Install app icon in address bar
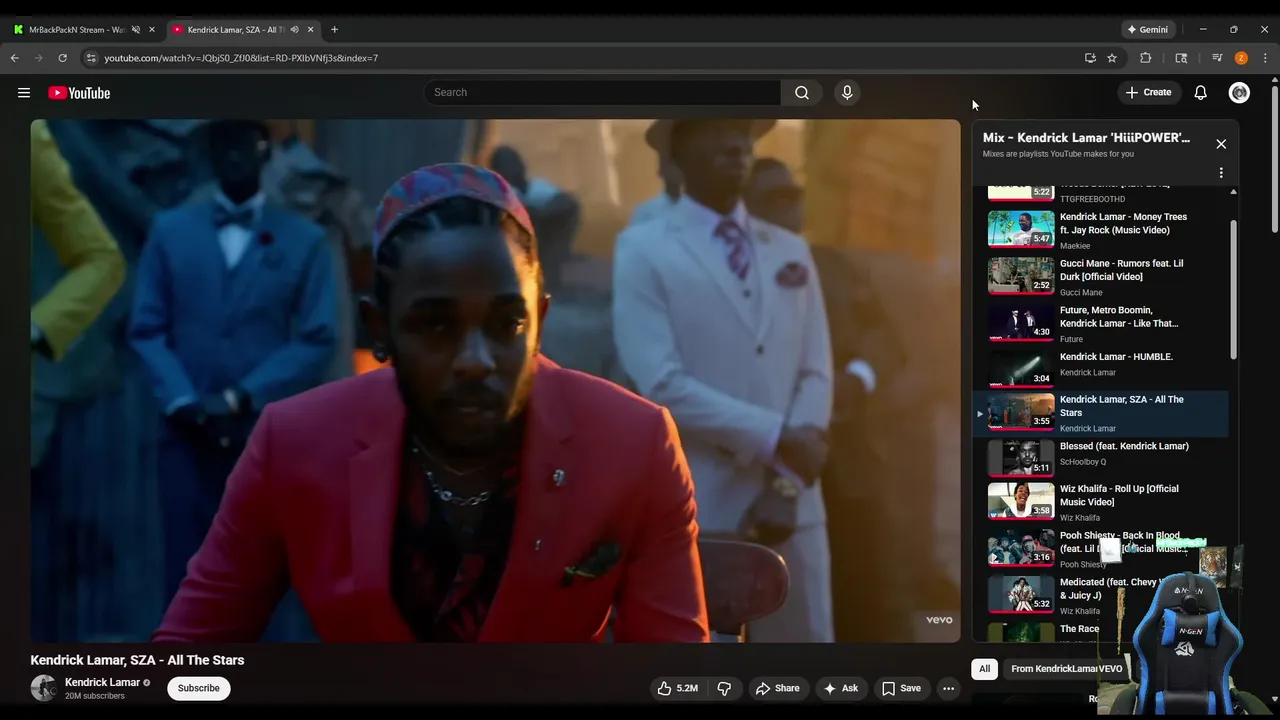This screenshot has height=720, width=1280. pyautogui.click(x=1090, y=58)
